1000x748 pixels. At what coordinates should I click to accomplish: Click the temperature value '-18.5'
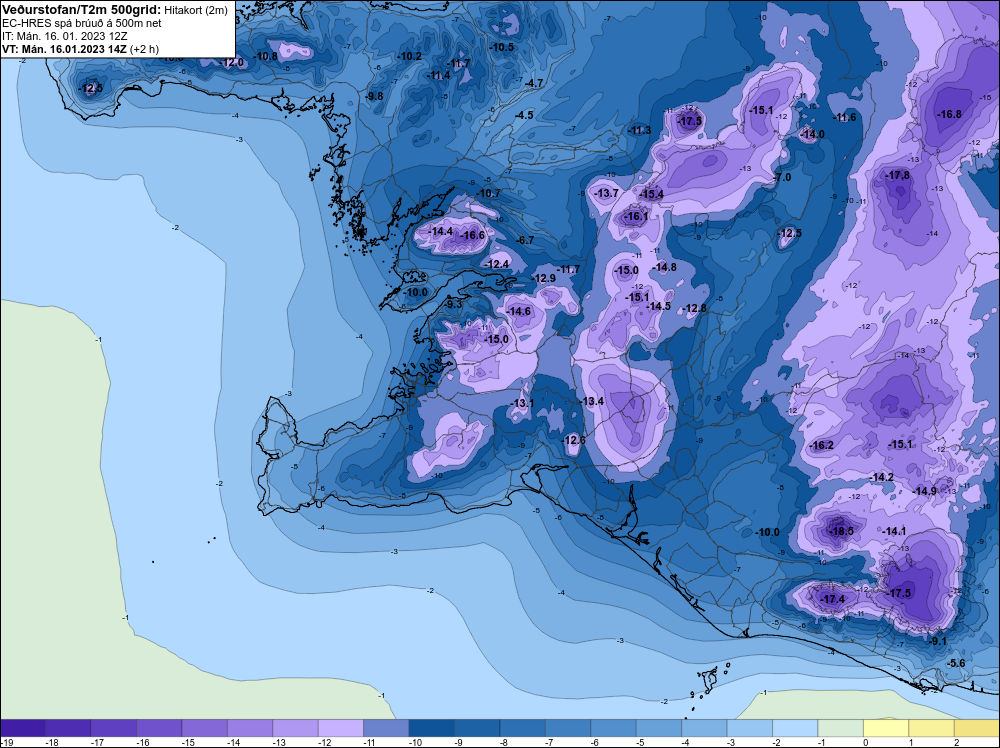click(x=840, y=531)
